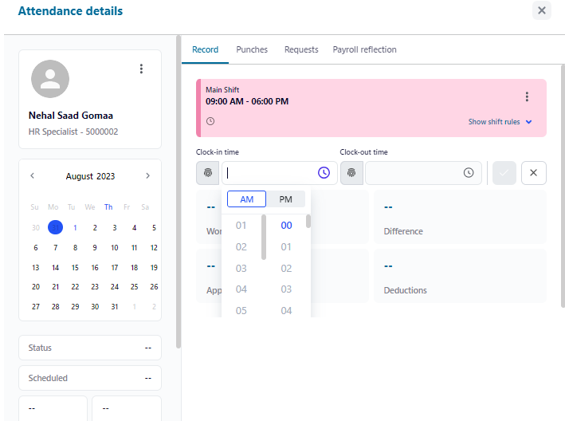Go to previous month in calendar
Screen dimensions: 573x426
pyautogui.click(x=32, y=176)
